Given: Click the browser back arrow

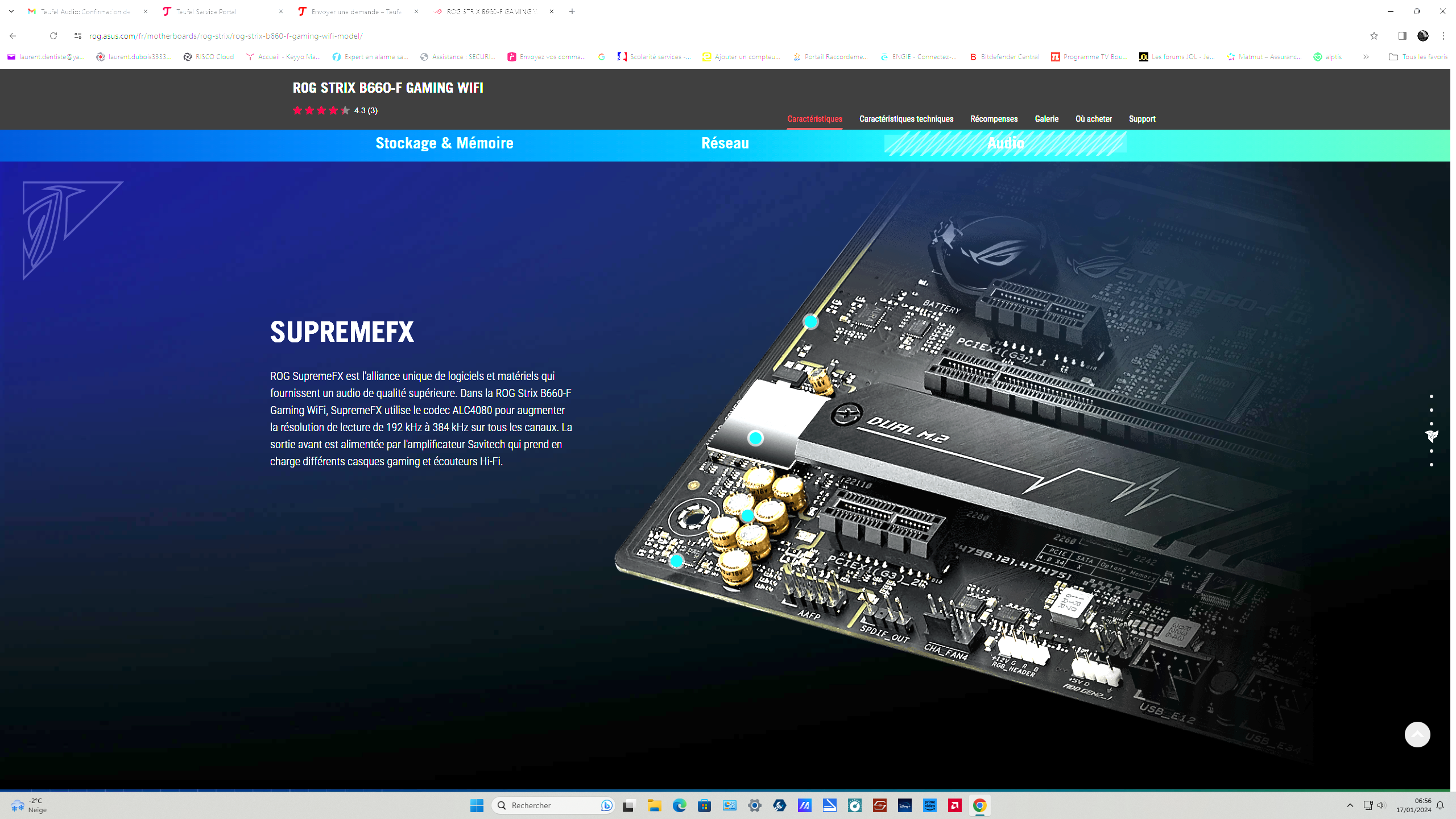Looking at the screenshot, I should (13, 36).
